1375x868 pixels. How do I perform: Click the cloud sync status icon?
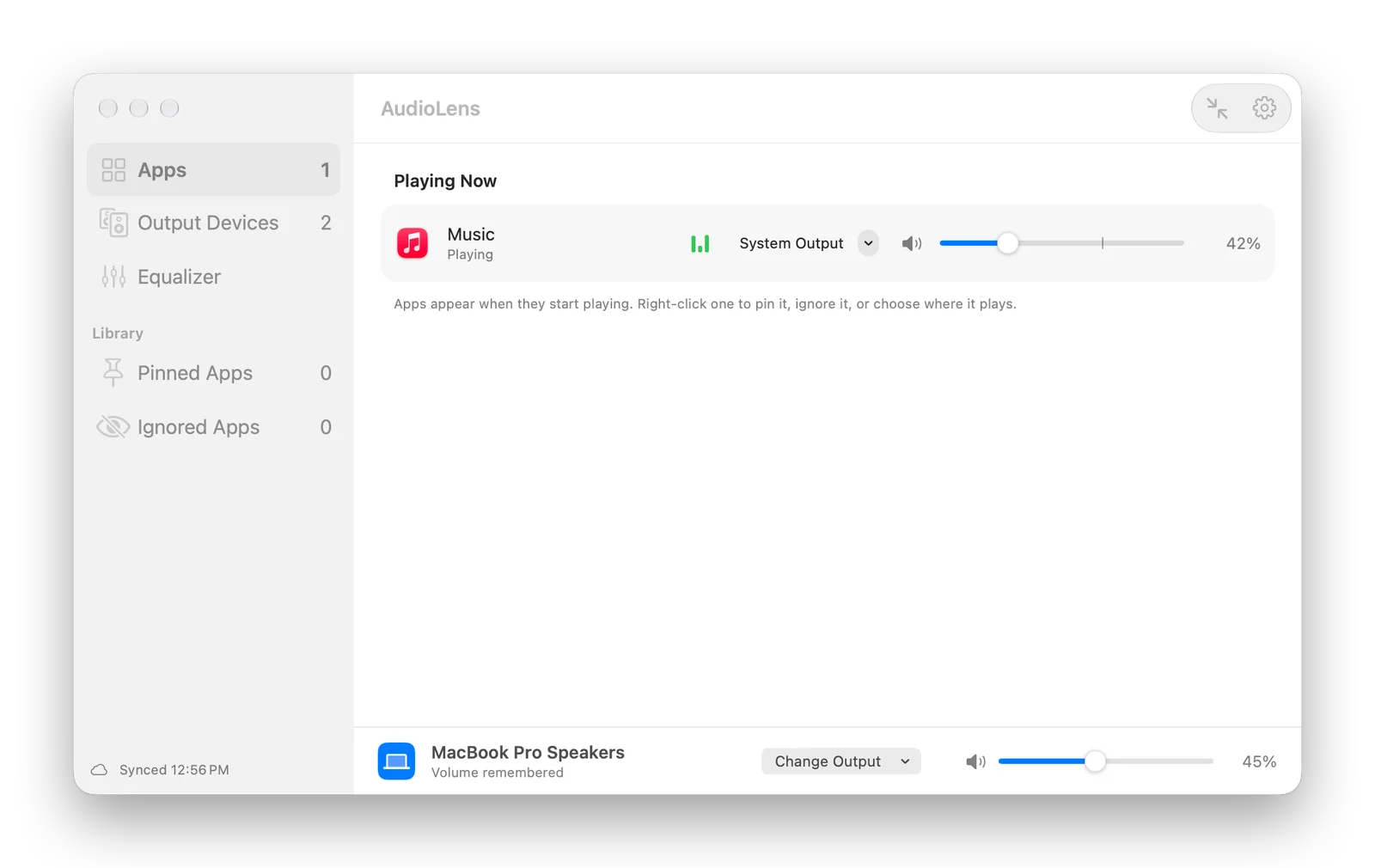[x=100, y=770]
